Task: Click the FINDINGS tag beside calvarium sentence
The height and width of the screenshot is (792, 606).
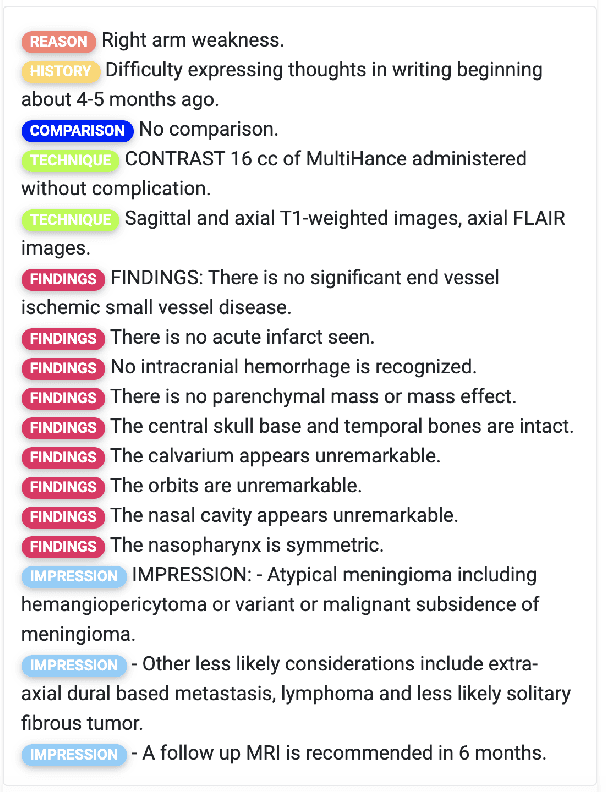Action: click(x=63, y=457)
